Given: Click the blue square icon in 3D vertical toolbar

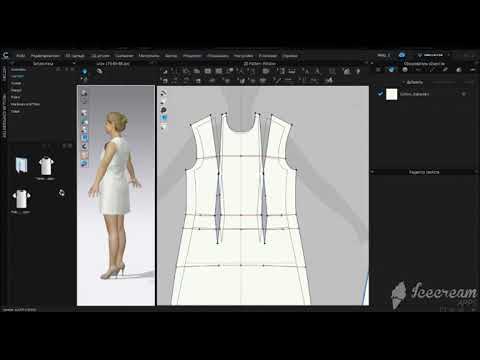Looking at the screenshot, I should point(84,138).
